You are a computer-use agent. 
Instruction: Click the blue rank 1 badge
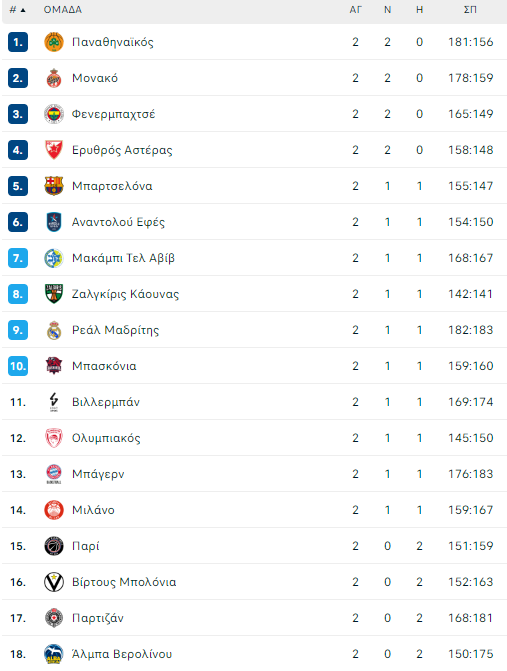coord(18,42)
